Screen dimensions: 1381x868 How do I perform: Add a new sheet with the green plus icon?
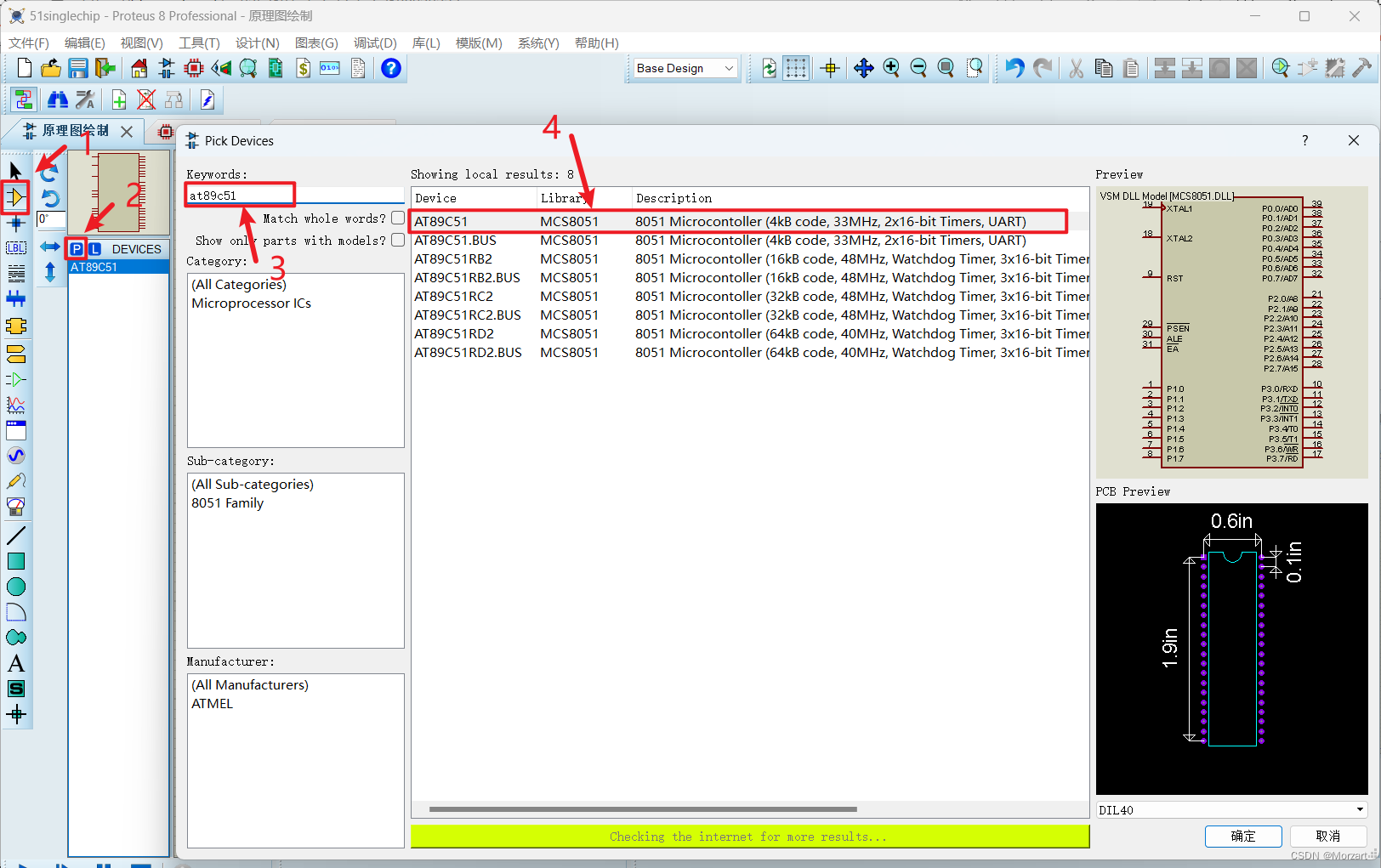point(119,100)
